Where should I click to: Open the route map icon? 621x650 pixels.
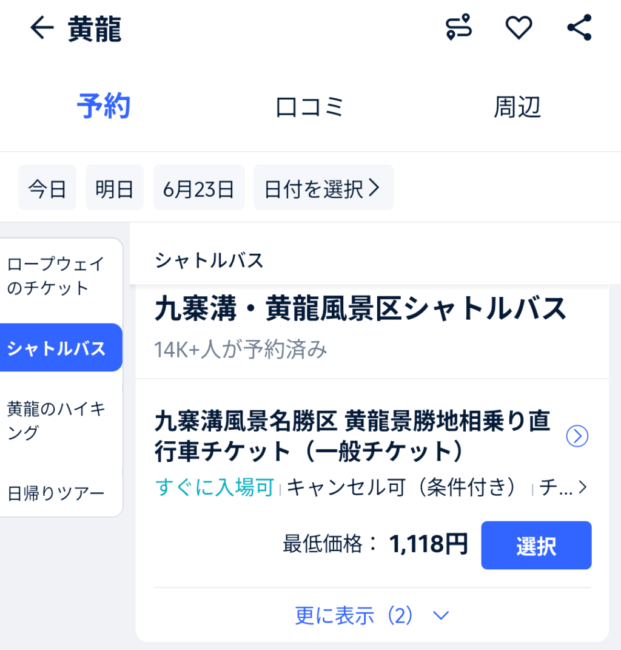coord(458,27)
